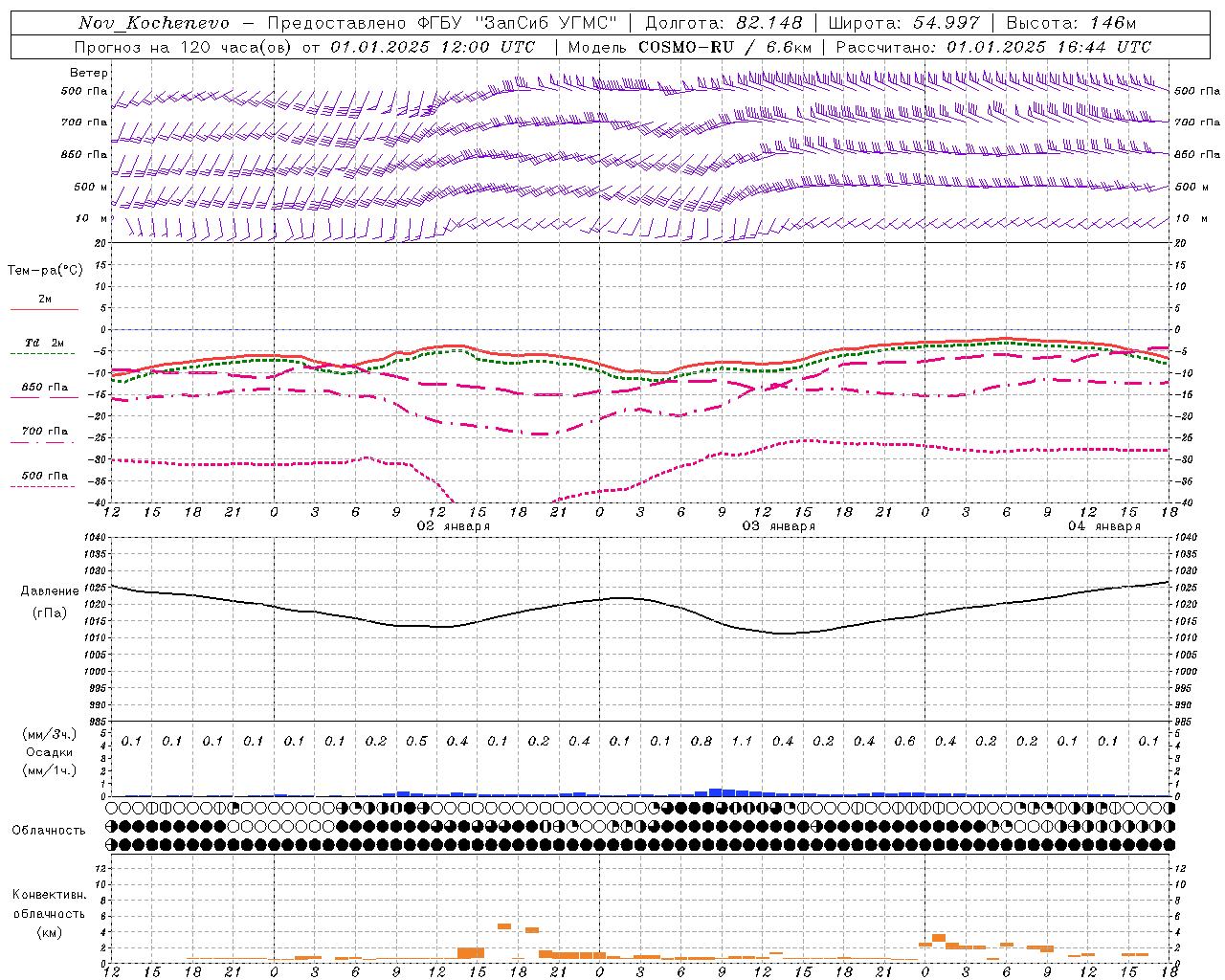Click the '2м' temperature legend entry
The width and height of the screenshot is (1225, 980).
[45, 300]
